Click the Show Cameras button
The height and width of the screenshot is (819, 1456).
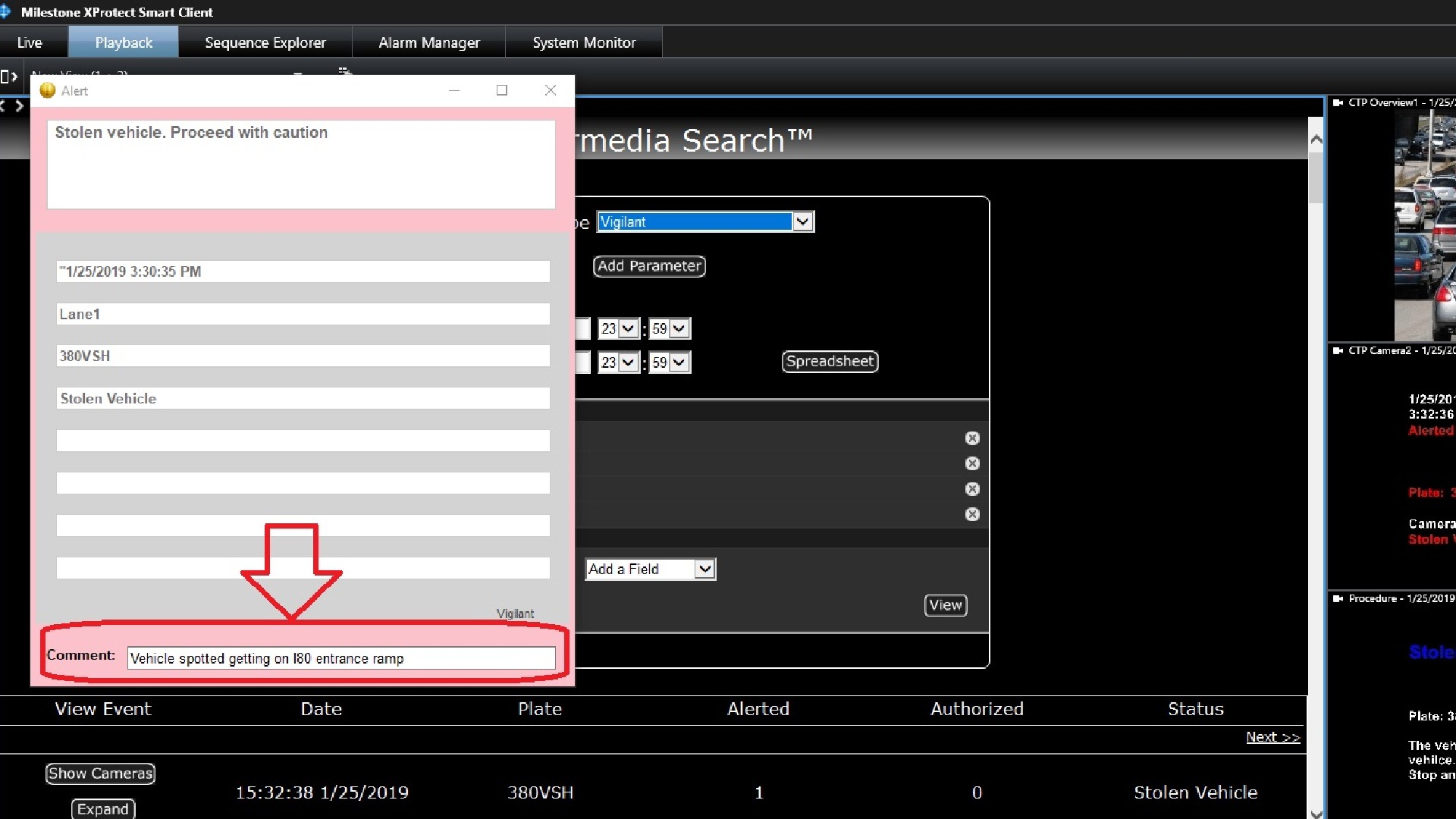[x=100, y=773]
